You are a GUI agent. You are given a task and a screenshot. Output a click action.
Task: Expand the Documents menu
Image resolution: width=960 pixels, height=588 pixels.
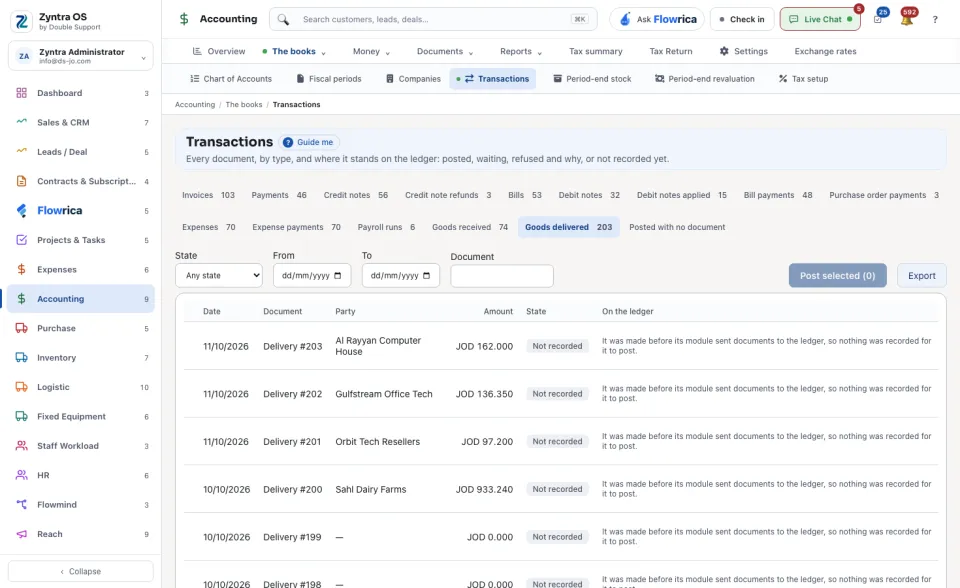click(444, 51)
